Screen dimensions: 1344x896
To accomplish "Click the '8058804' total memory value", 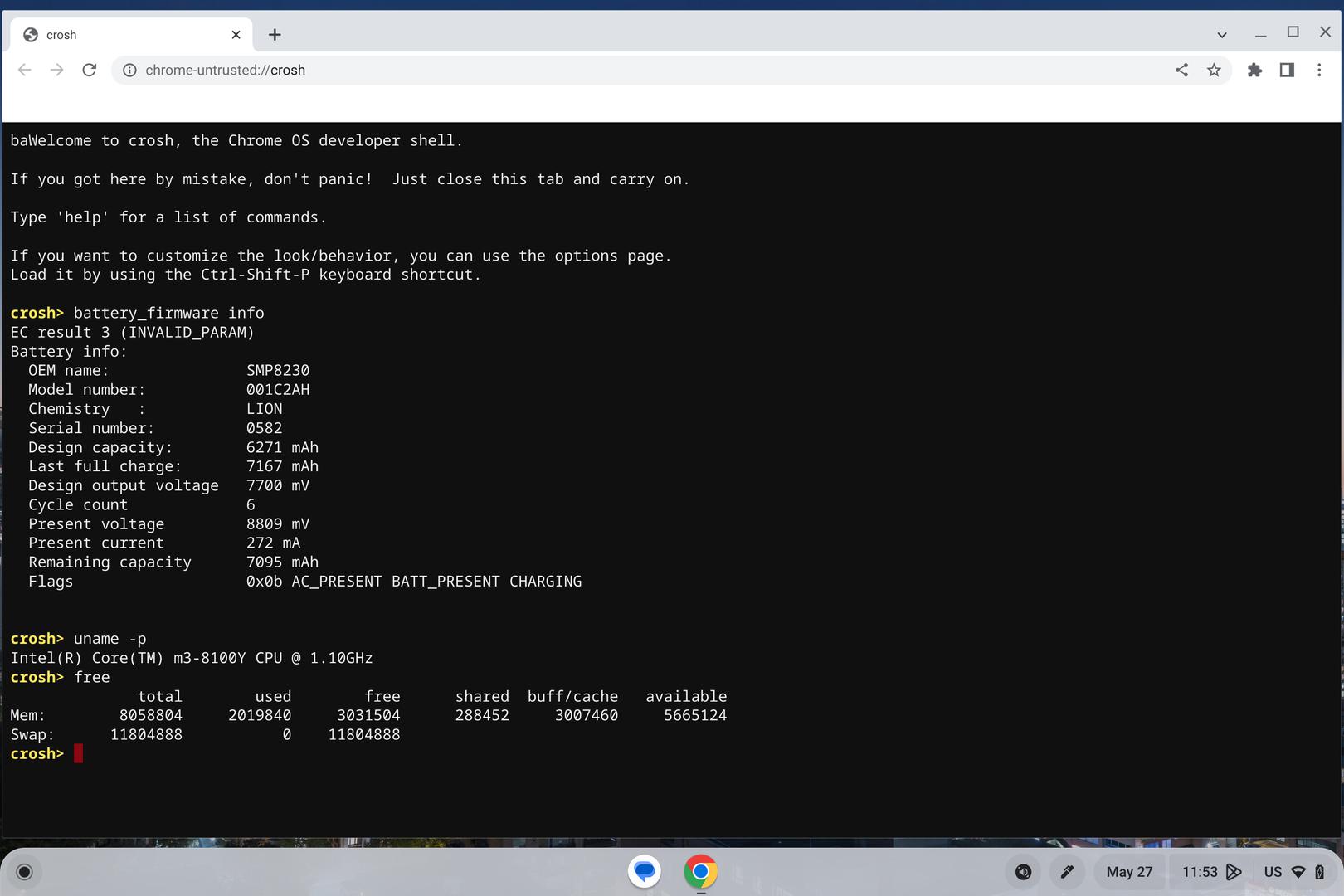I will 150,715.
